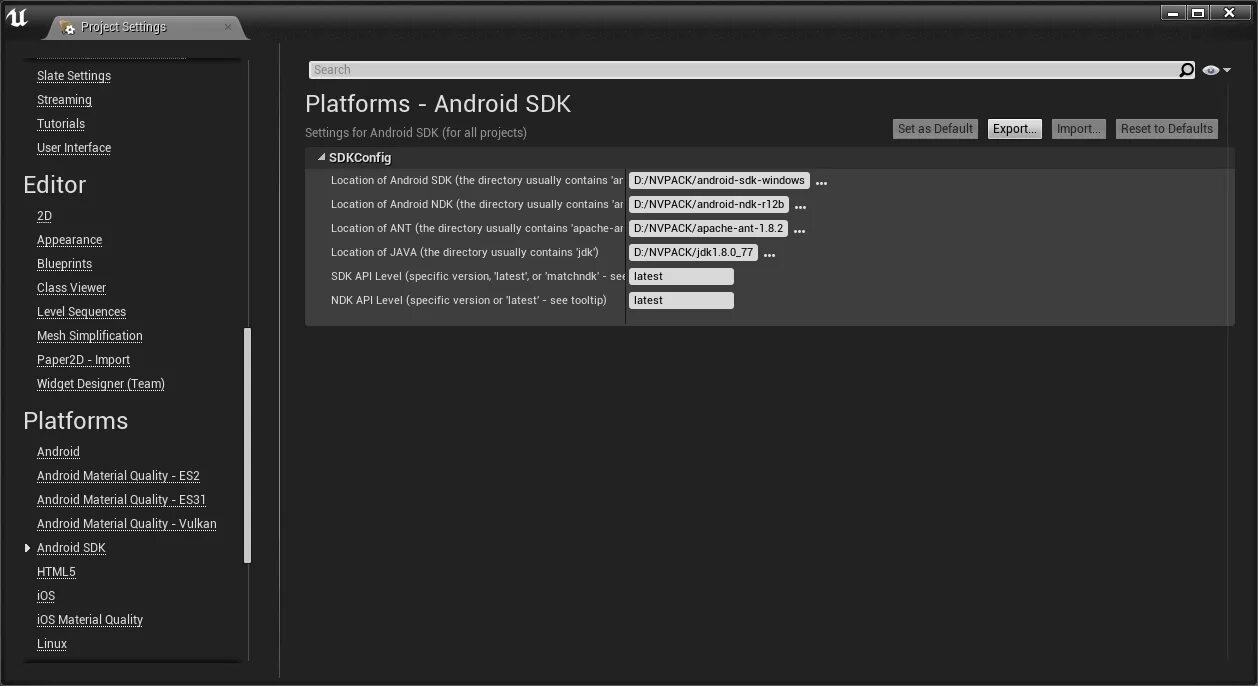Open Android Material Quality - ES31
The image size is (1258, 686).
pos(121,500)
